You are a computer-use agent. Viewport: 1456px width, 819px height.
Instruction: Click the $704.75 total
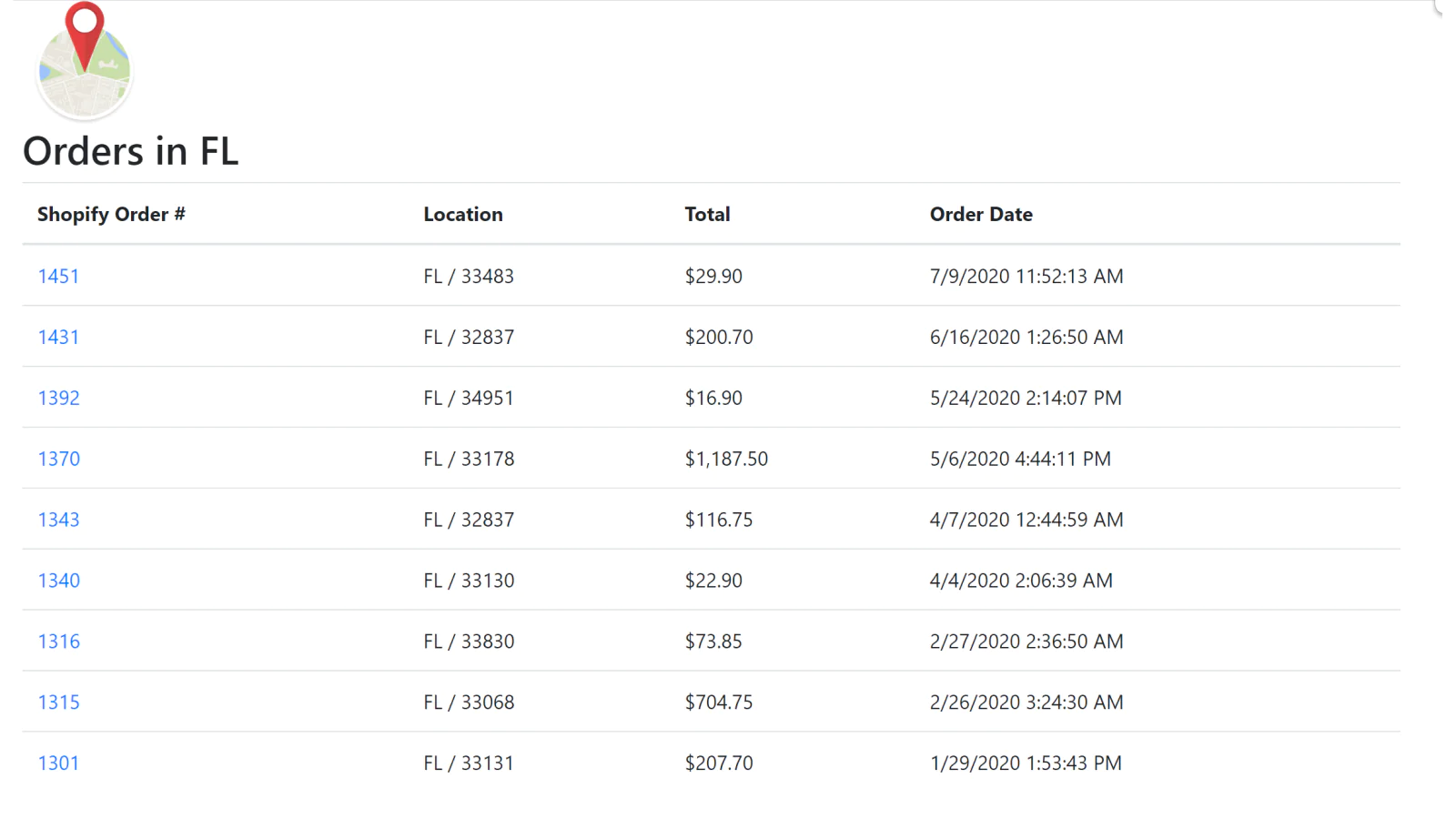point(719,703)
